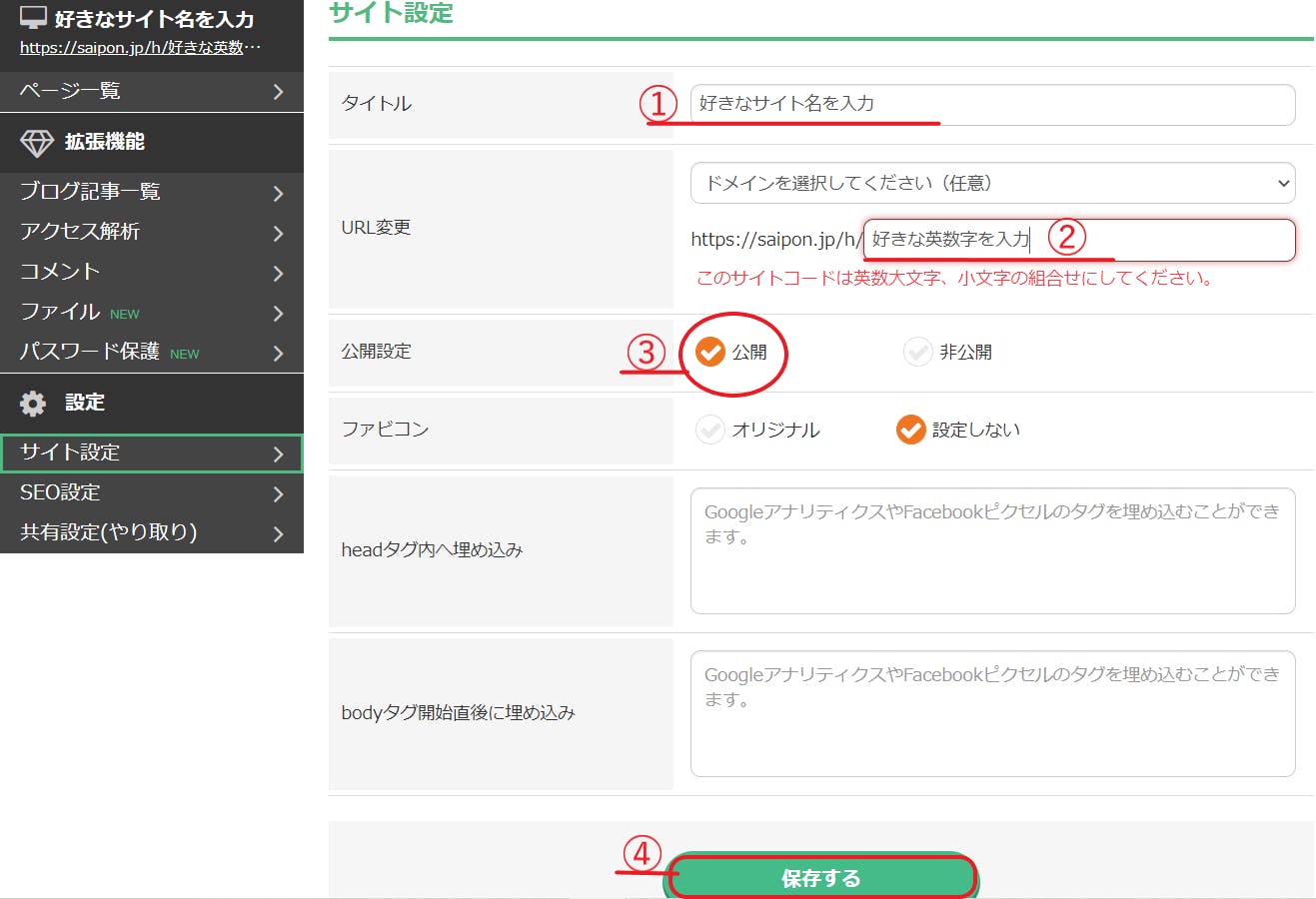Select the 非公開 radio option
Viewport: 1316px width, 899px height.
click(917, 352)
